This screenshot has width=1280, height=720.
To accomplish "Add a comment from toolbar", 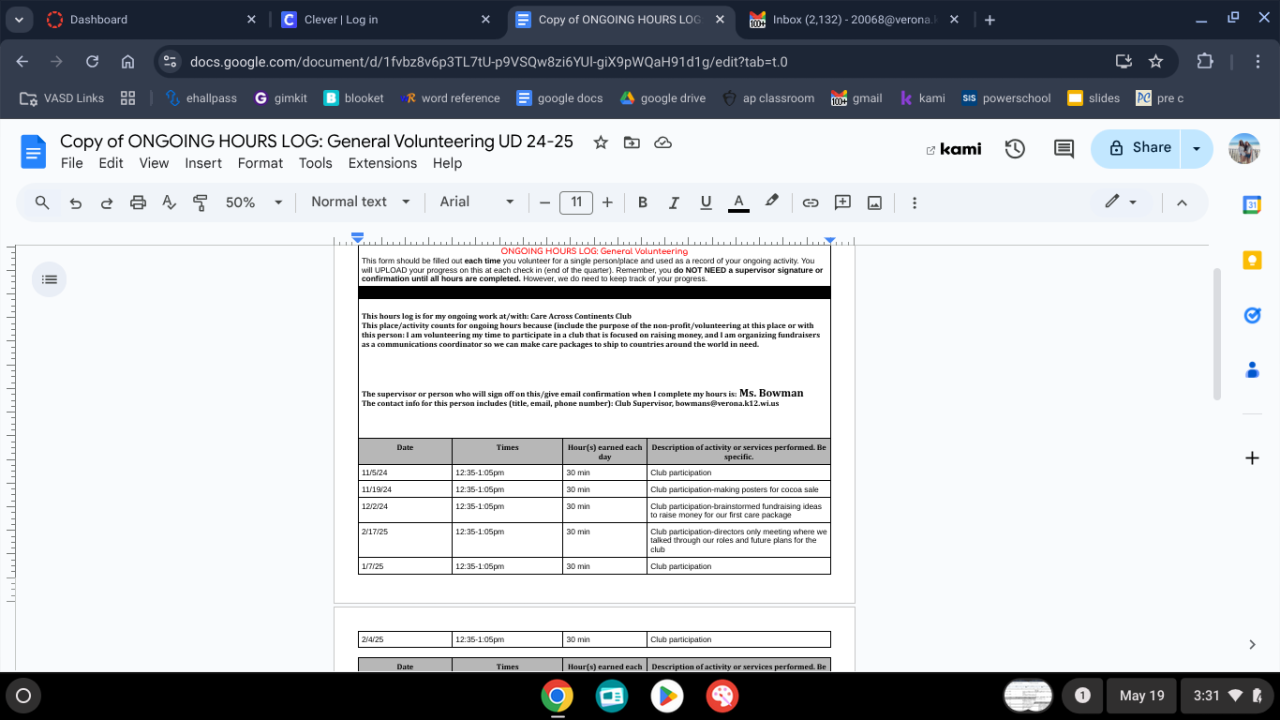I will 843,202.
